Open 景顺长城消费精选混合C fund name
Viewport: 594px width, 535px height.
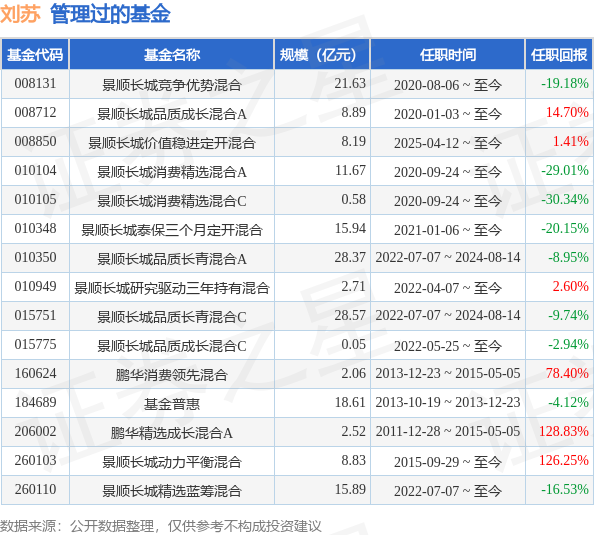(172, 201)
